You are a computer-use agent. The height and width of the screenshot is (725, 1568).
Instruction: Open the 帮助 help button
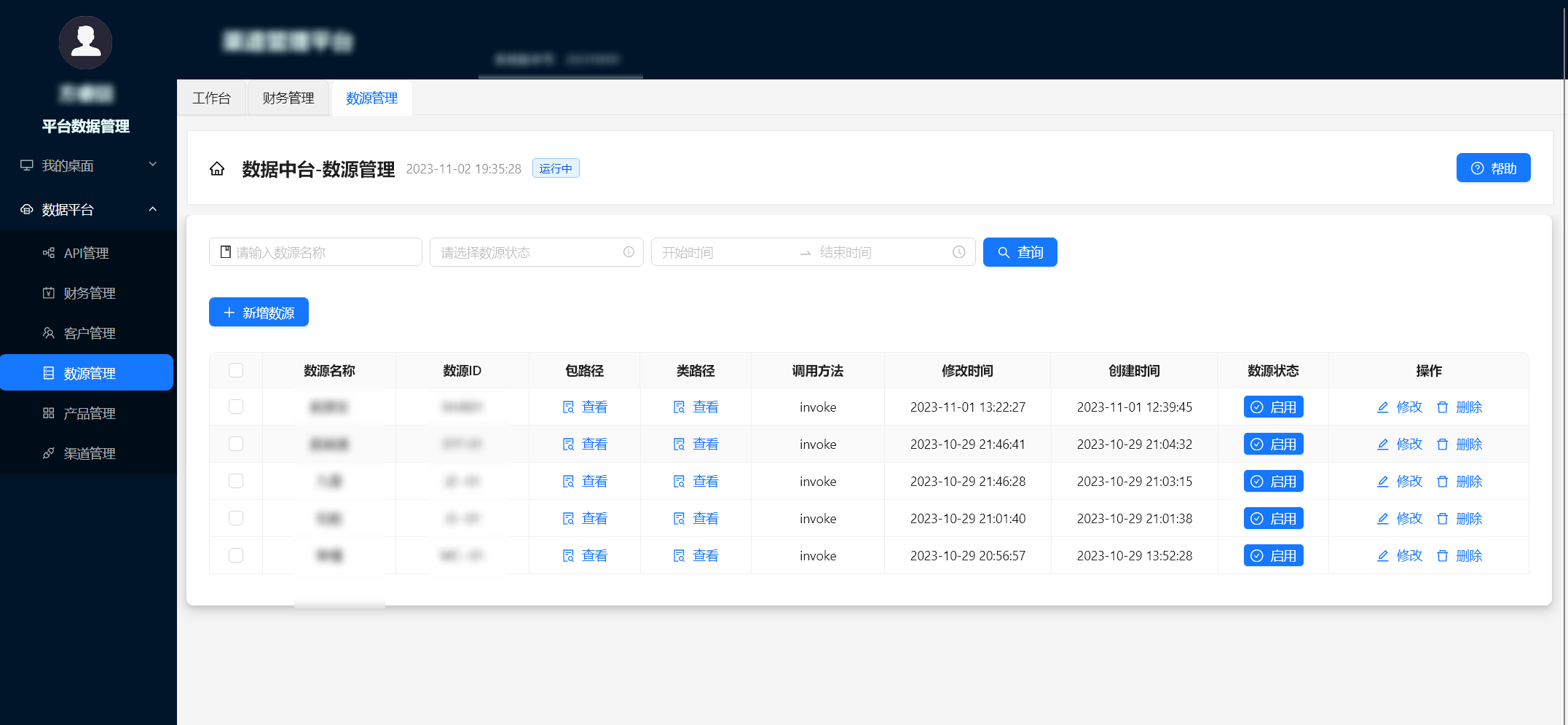(x=1493, y=168)
